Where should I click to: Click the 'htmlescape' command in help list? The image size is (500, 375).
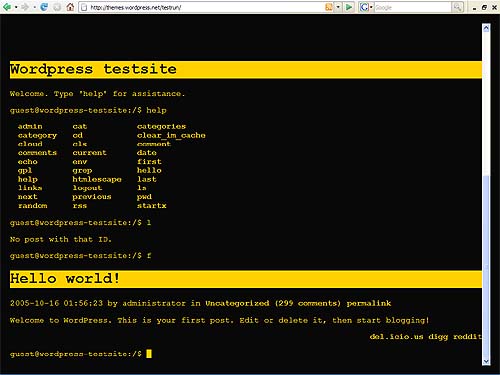tap(97, 179)
